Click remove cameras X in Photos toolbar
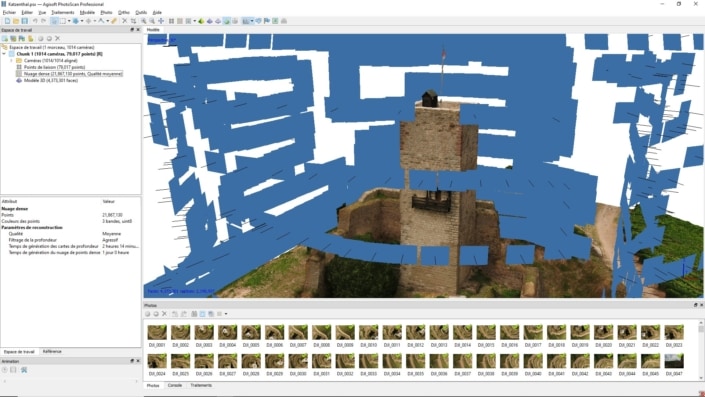Viewport: 705px width, 397px height. [165, 314]
